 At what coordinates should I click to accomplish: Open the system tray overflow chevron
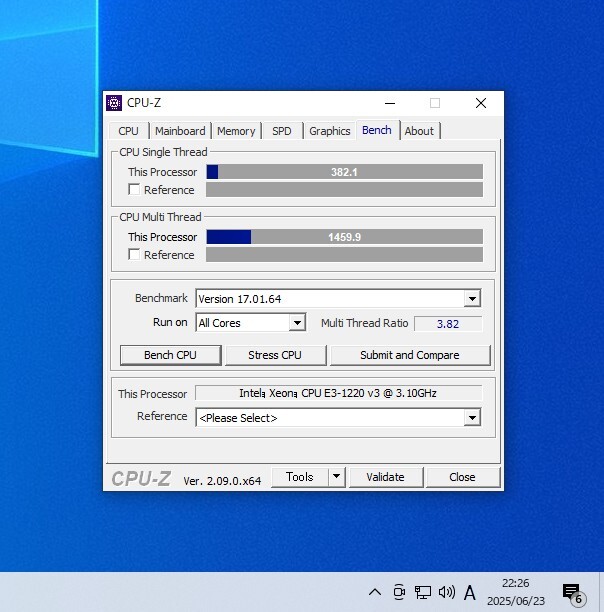tap(375, 592)
